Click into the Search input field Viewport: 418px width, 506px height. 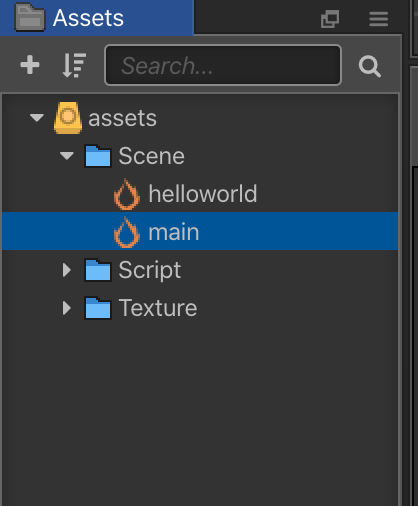[x=223, y=65]
